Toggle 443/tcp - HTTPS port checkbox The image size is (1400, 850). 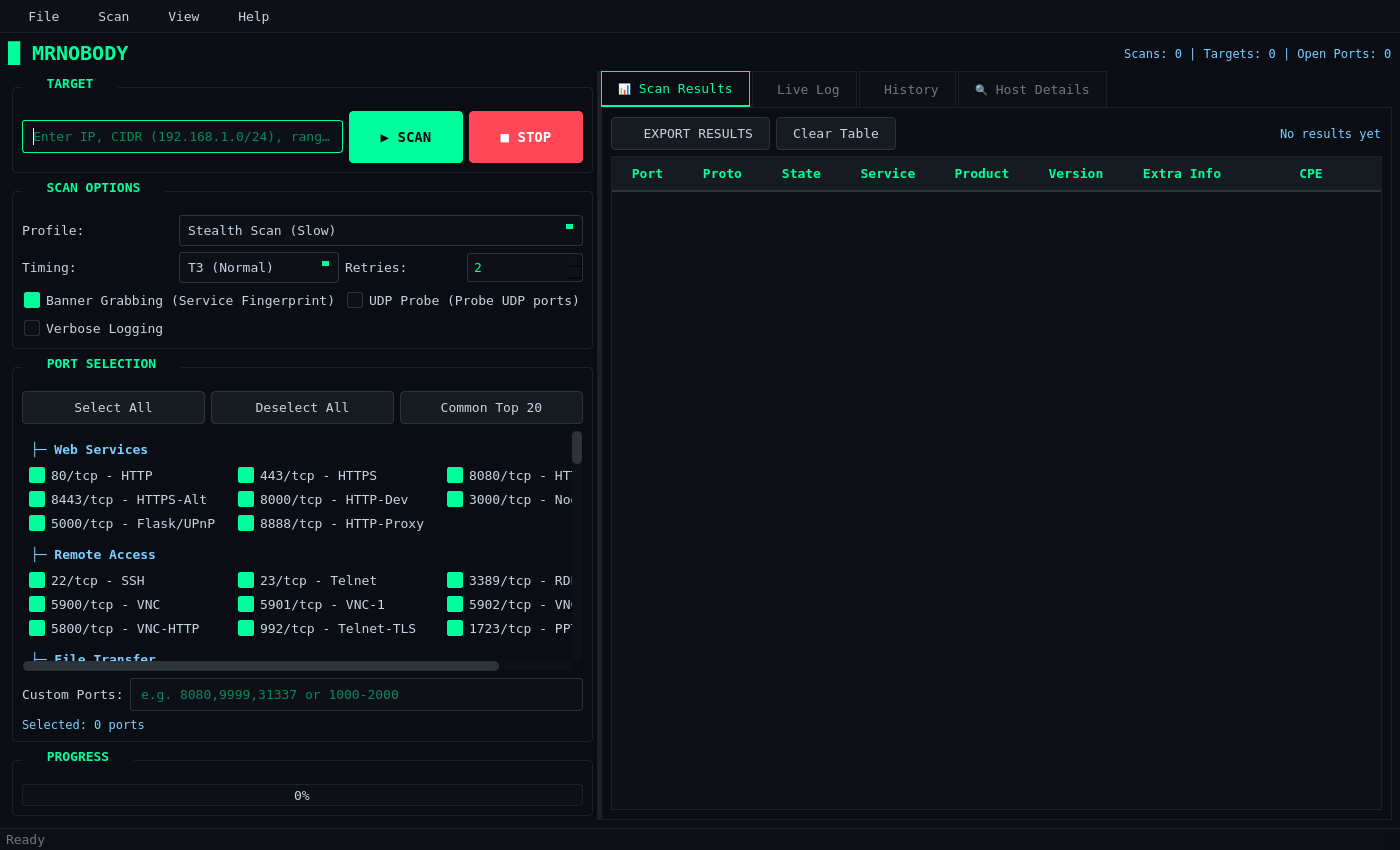(x=246, y=475)
